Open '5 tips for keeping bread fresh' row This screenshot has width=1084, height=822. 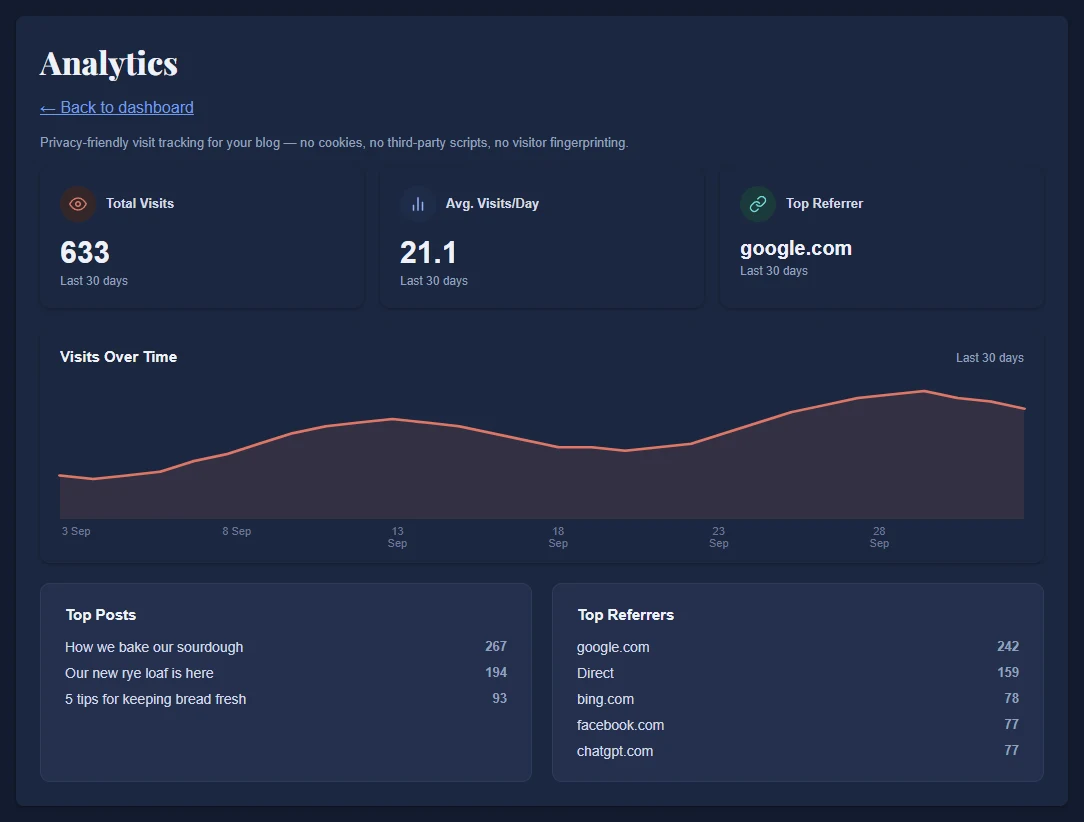point(286,699)
